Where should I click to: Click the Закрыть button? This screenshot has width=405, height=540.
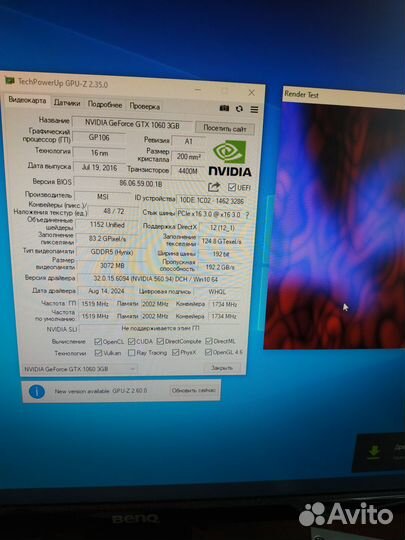222,368
